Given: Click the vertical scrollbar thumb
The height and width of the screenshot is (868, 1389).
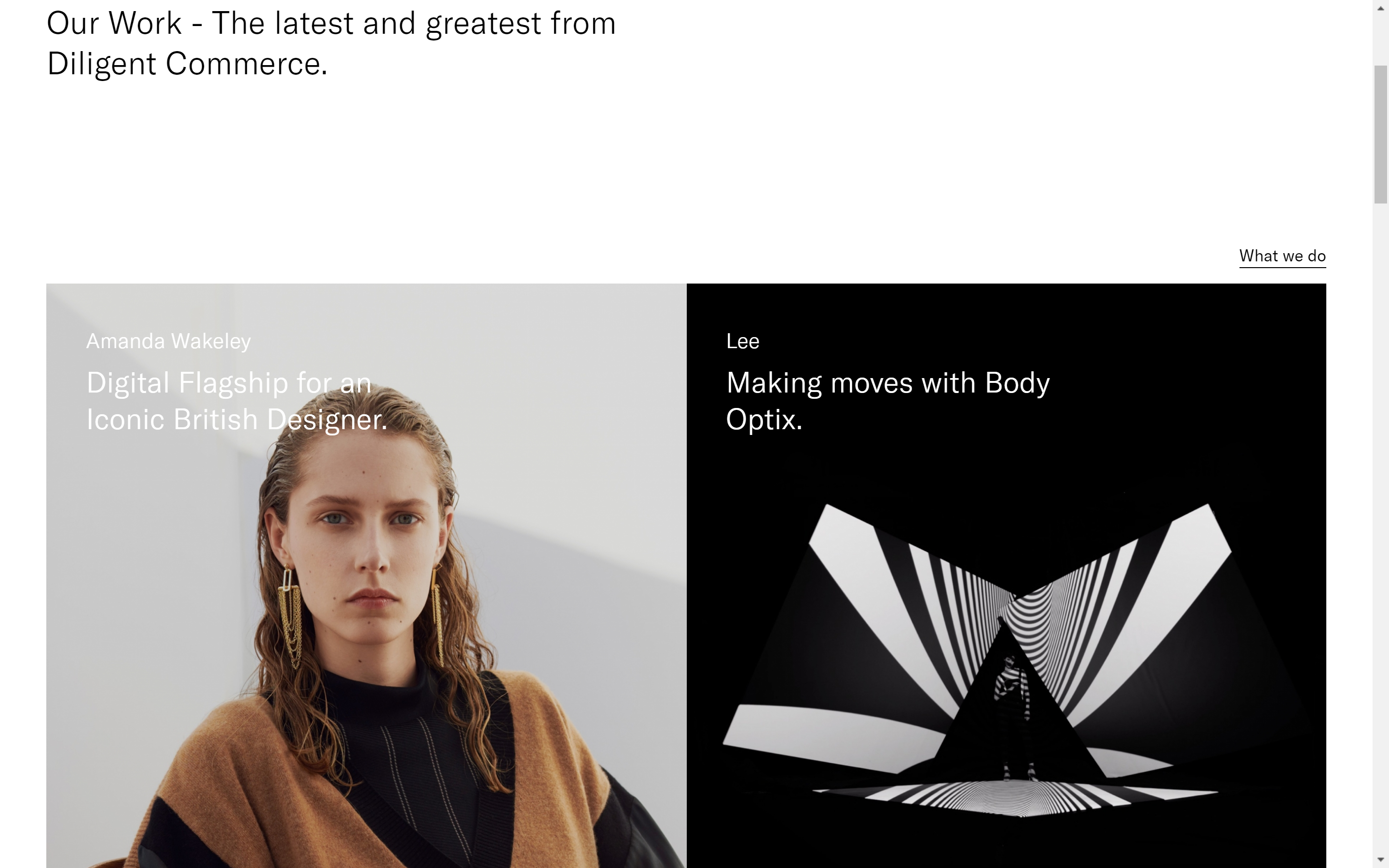Looking at the screenshot, I should pos(1381,135).
